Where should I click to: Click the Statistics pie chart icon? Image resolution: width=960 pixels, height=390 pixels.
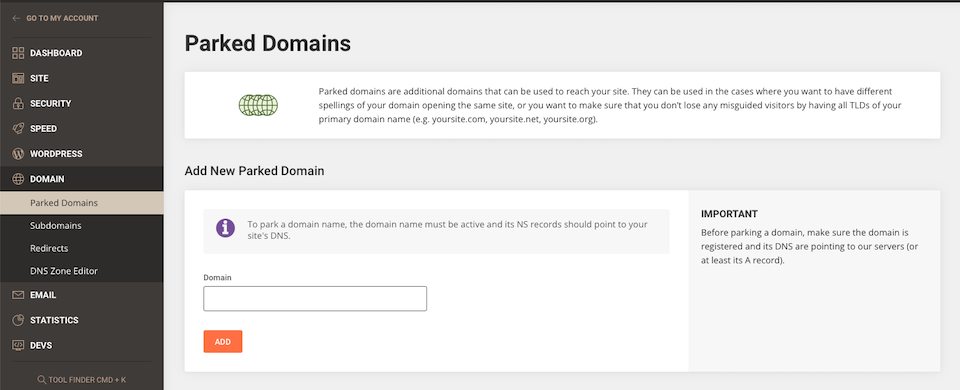click(x=18, y=320)
